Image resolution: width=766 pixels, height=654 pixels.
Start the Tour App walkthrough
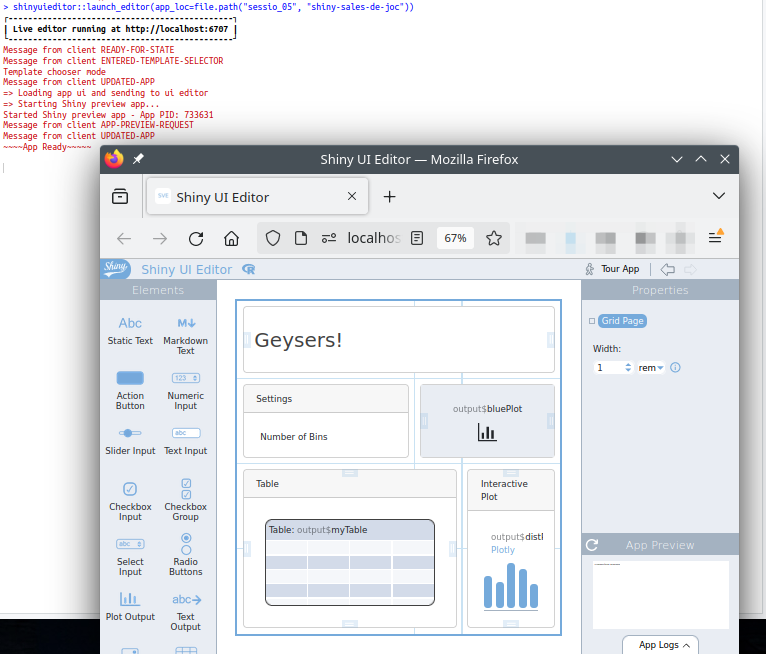612,269
